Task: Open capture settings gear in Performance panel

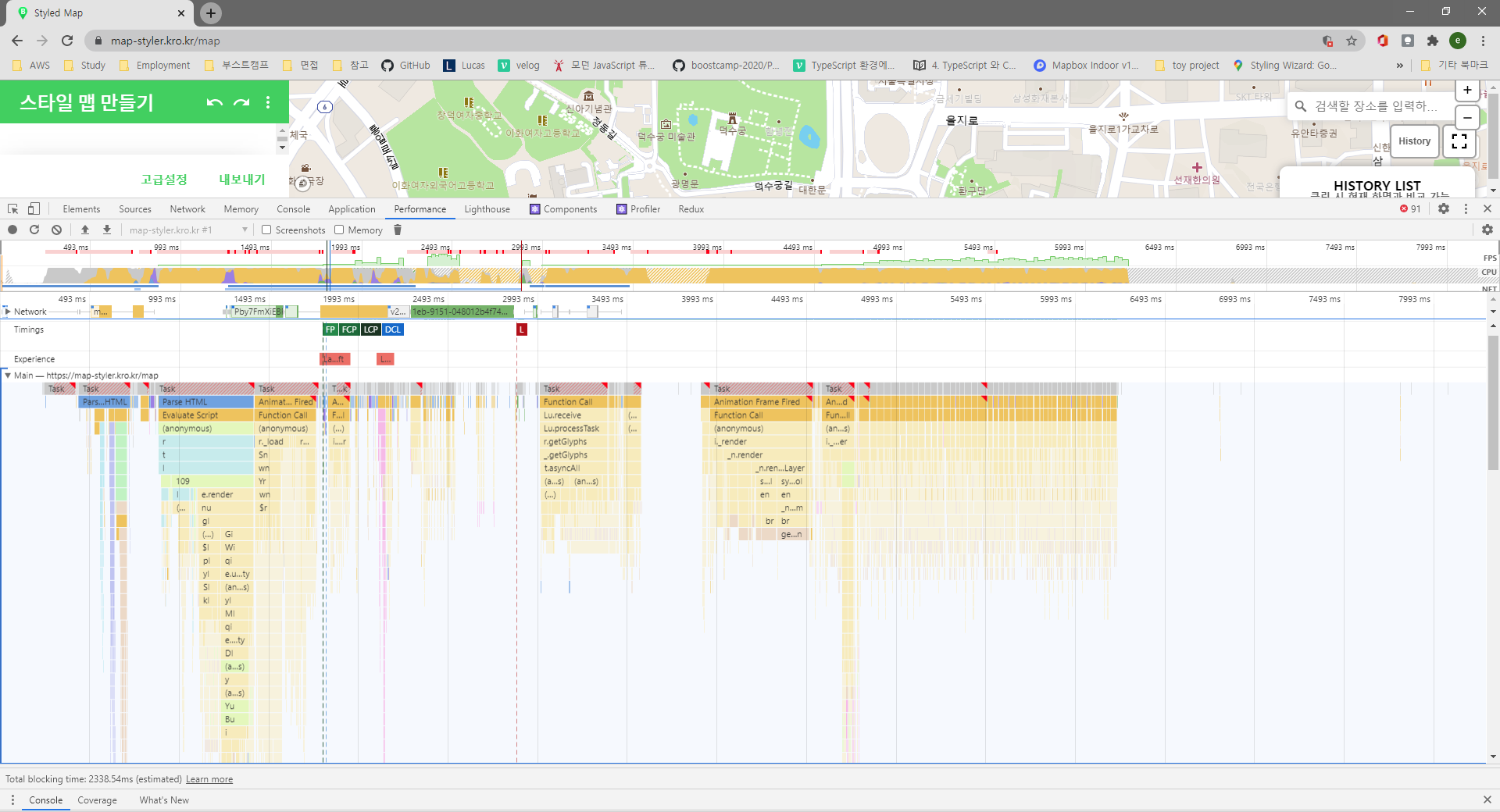Action: click(1487, 230)
